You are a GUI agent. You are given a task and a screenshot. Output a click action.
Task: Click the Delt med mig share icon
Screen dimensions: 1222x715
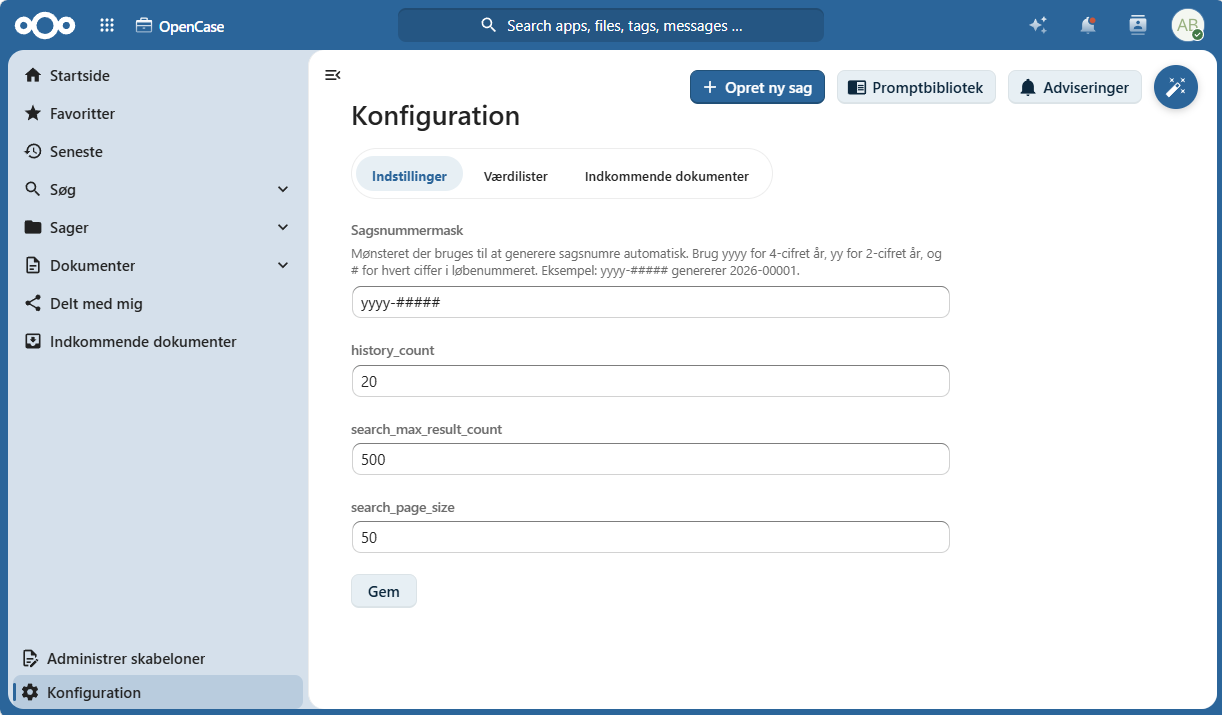[x=33, y=303]
